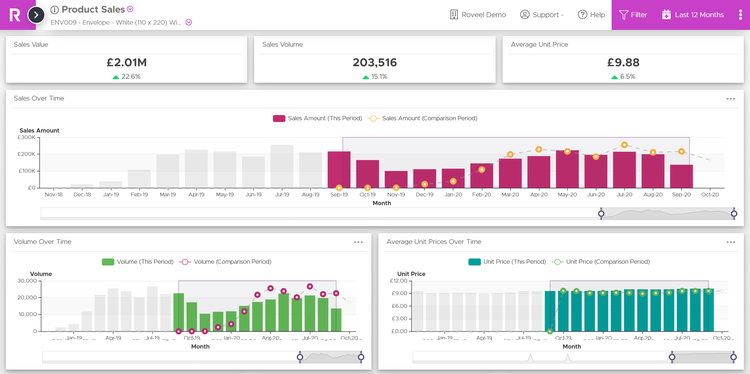
Task: Click the Roveel R logo icon
Action: click(x=14, y=15)
